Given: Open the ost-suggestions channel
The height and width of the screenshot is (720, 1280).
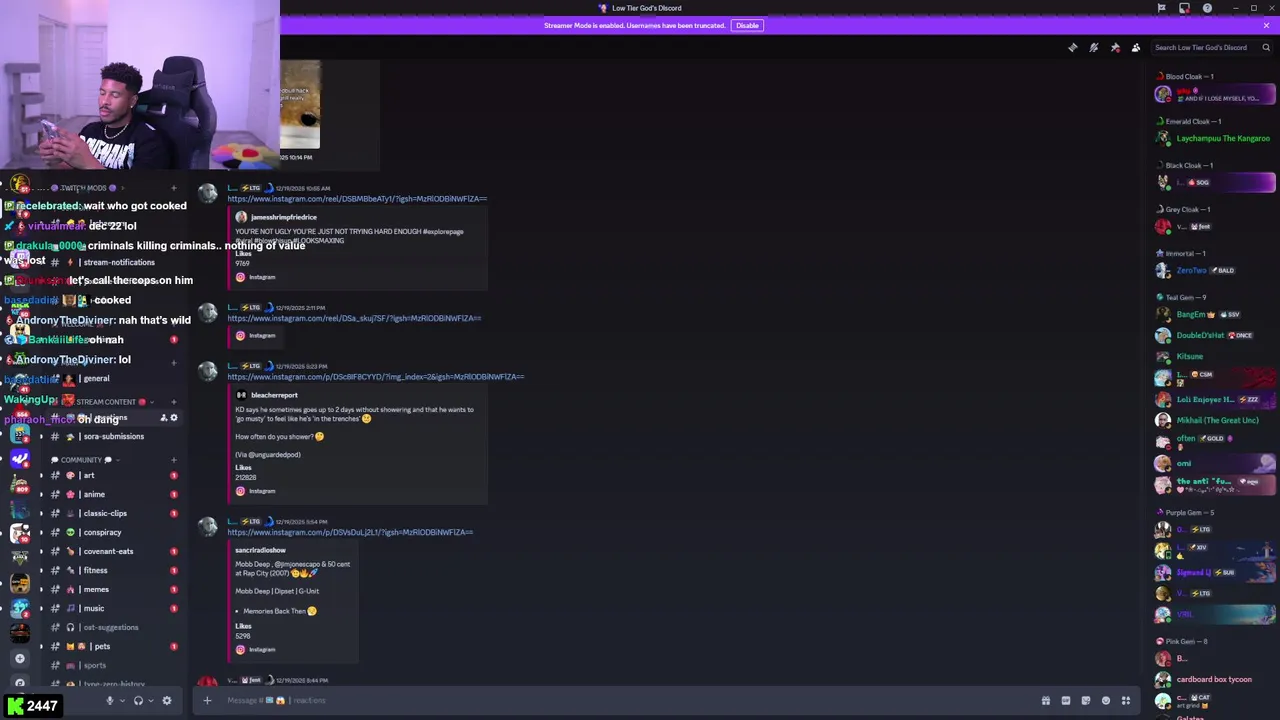Looking at the screenshot, I should 112,627.
